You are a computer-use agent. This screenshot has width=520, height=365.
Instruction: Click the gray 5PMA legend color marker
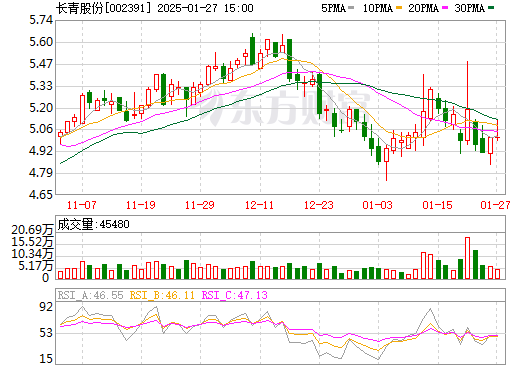point(351,8)
